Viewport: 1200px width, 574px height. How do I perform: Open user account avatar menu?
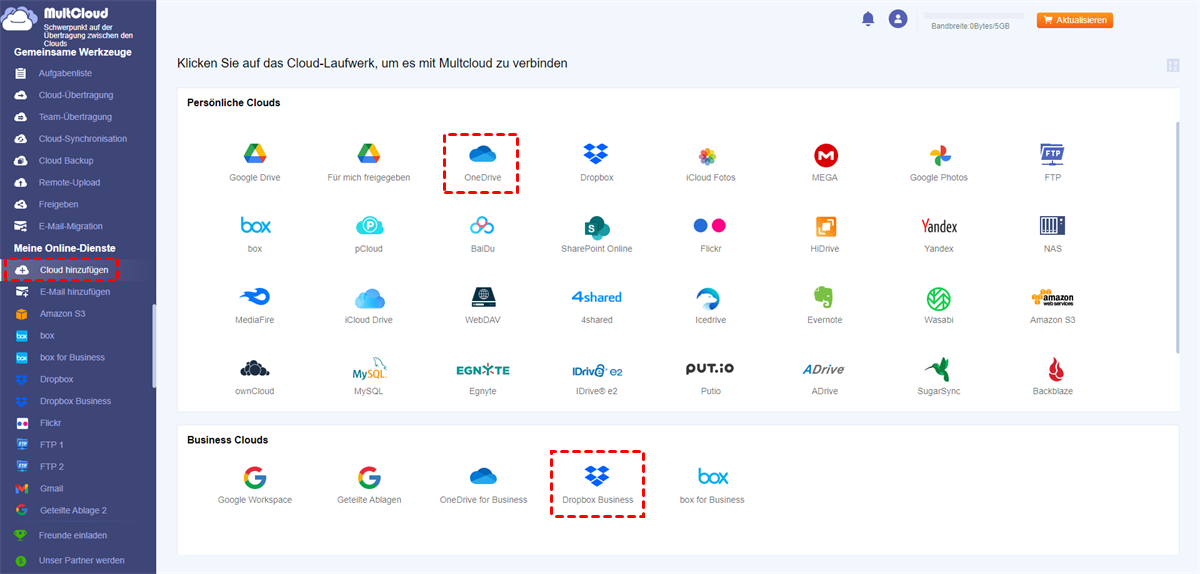(898, 19)
